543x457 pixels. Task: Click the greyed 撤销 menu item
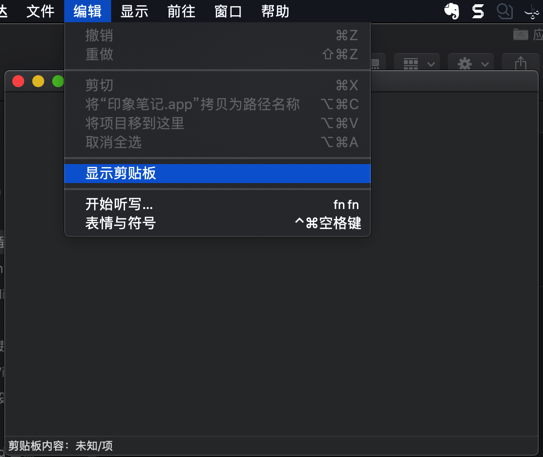pyautogui.click(x=217, y=35)
